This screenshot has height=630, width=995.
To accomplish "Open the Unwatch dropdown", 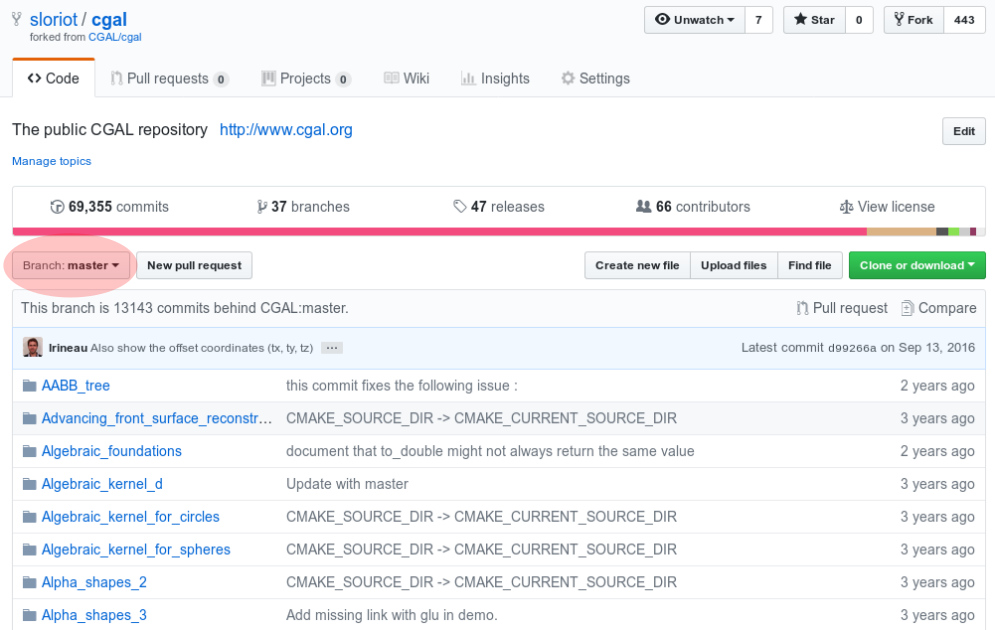I will 695,20.
